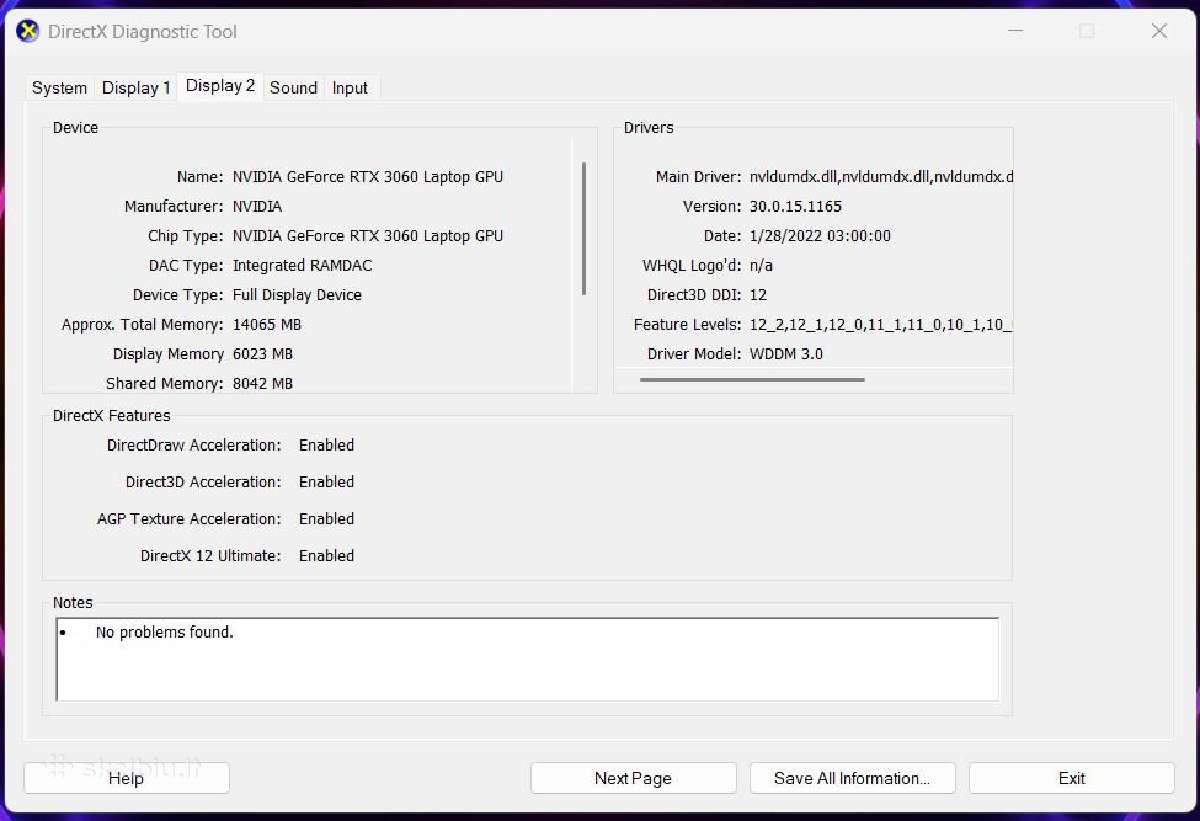Click the shared memory value '8042 MB'
The height and width of the screenshot is (821, 1200).
tap(263, 383)
